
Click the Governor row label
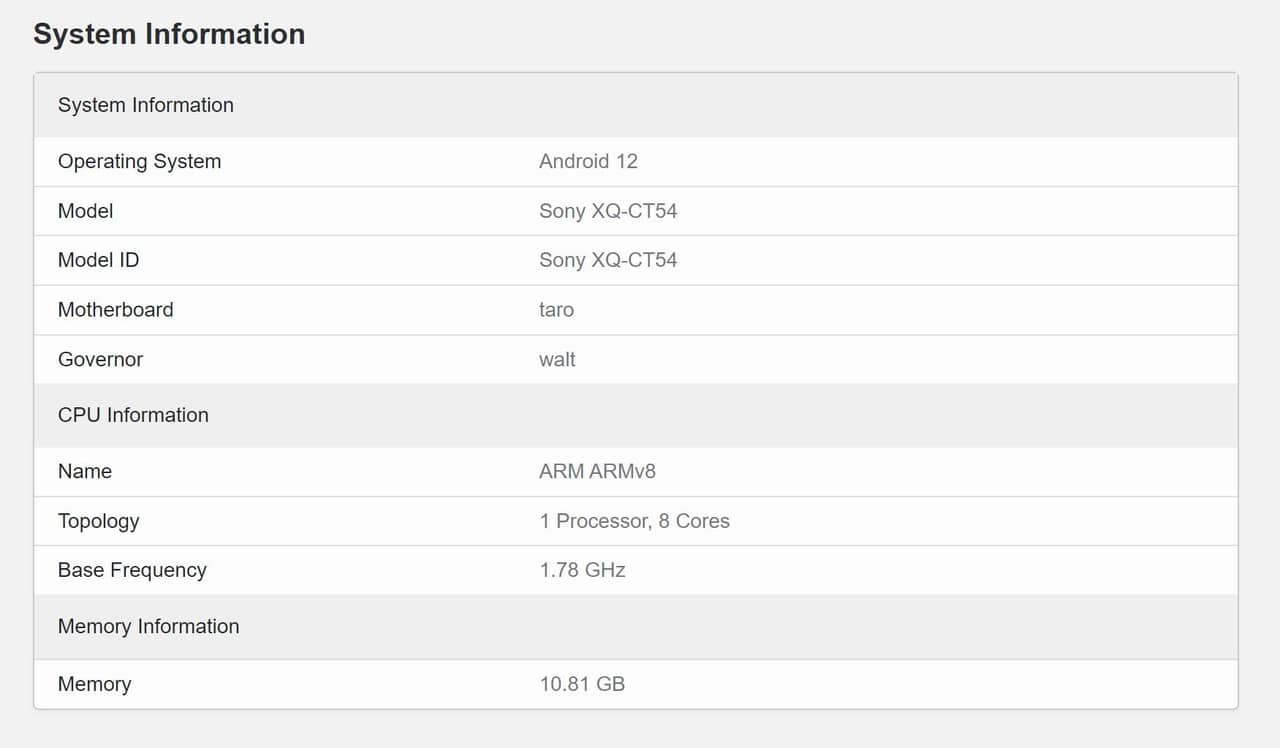[x=100, y=359]
